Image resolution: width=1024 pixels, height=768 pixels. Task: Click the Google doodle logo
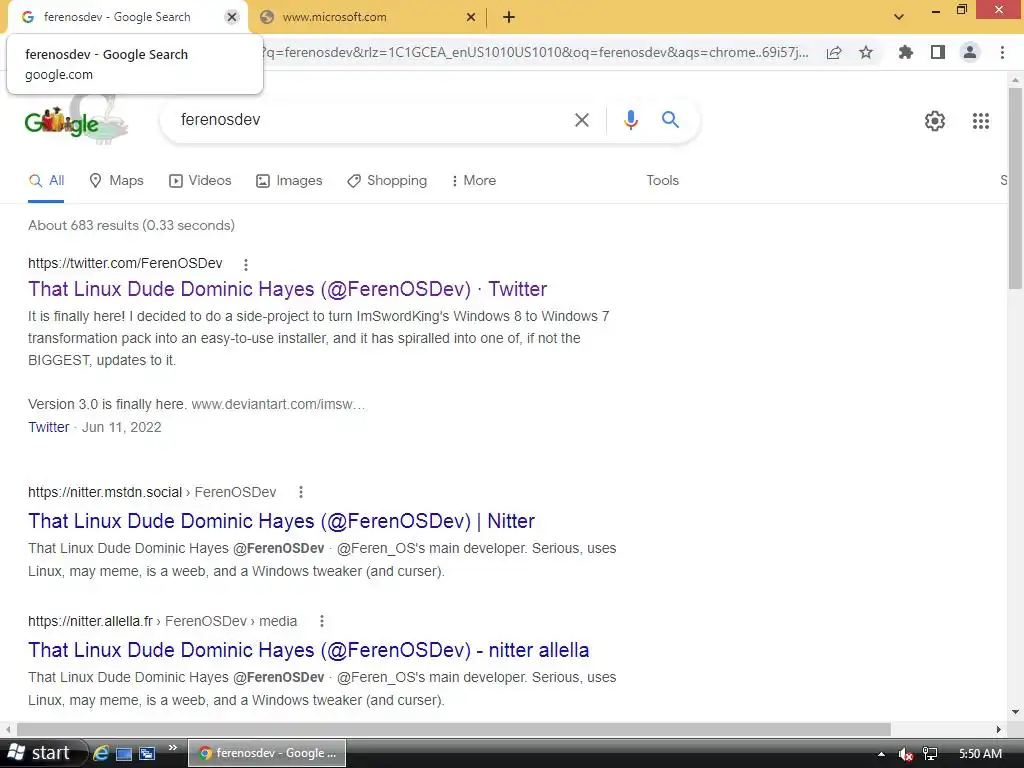point(75,118)
